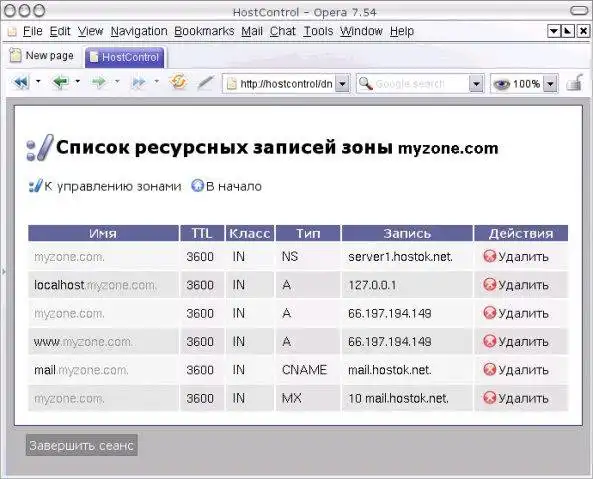Open the Window menu

pos(361,31)
